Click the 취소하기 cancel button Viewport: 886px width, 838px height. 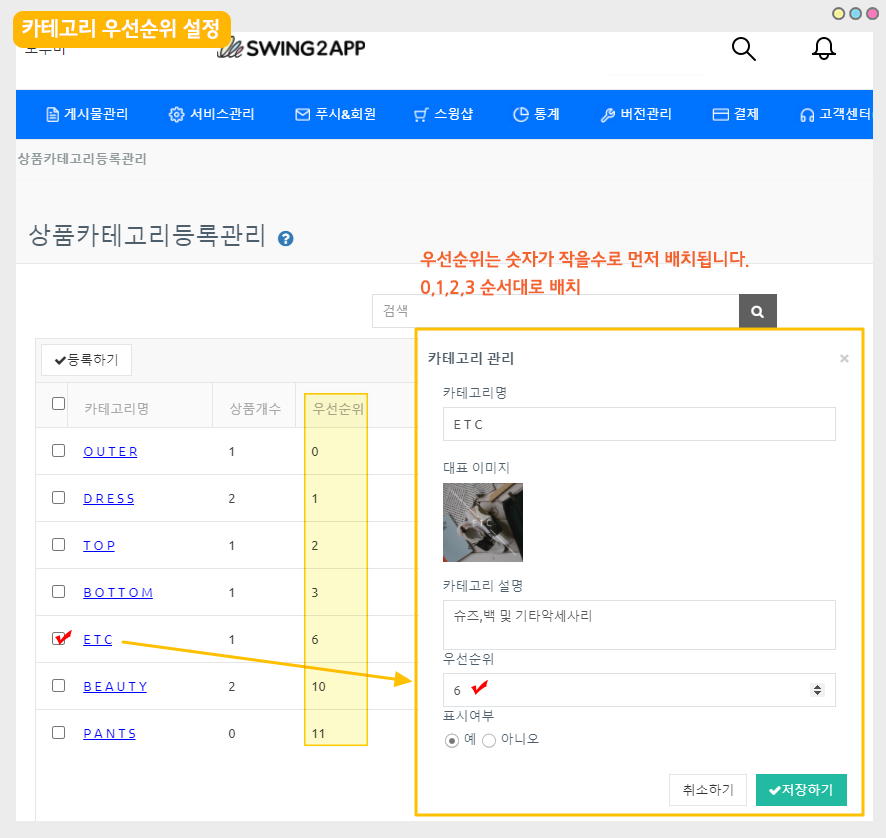click(x=708, y=790)
